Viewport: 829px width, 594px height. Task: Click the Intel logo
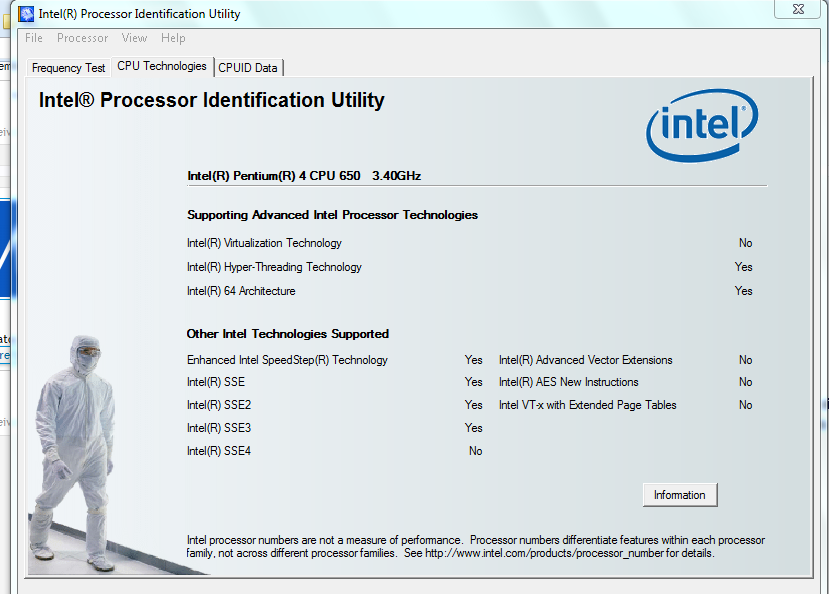click(701, 125)
